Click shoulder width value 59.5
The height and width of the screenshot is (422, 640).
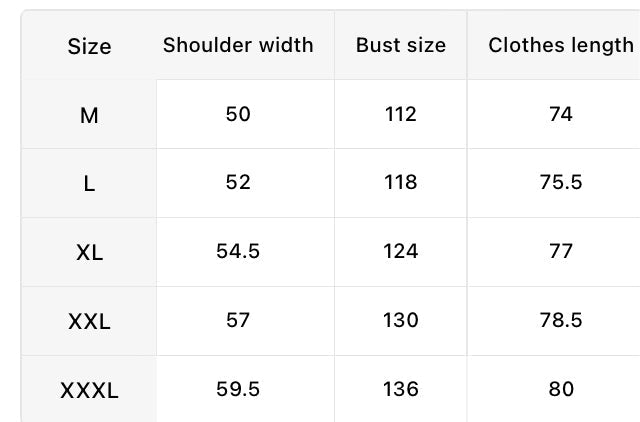(238, 388)
